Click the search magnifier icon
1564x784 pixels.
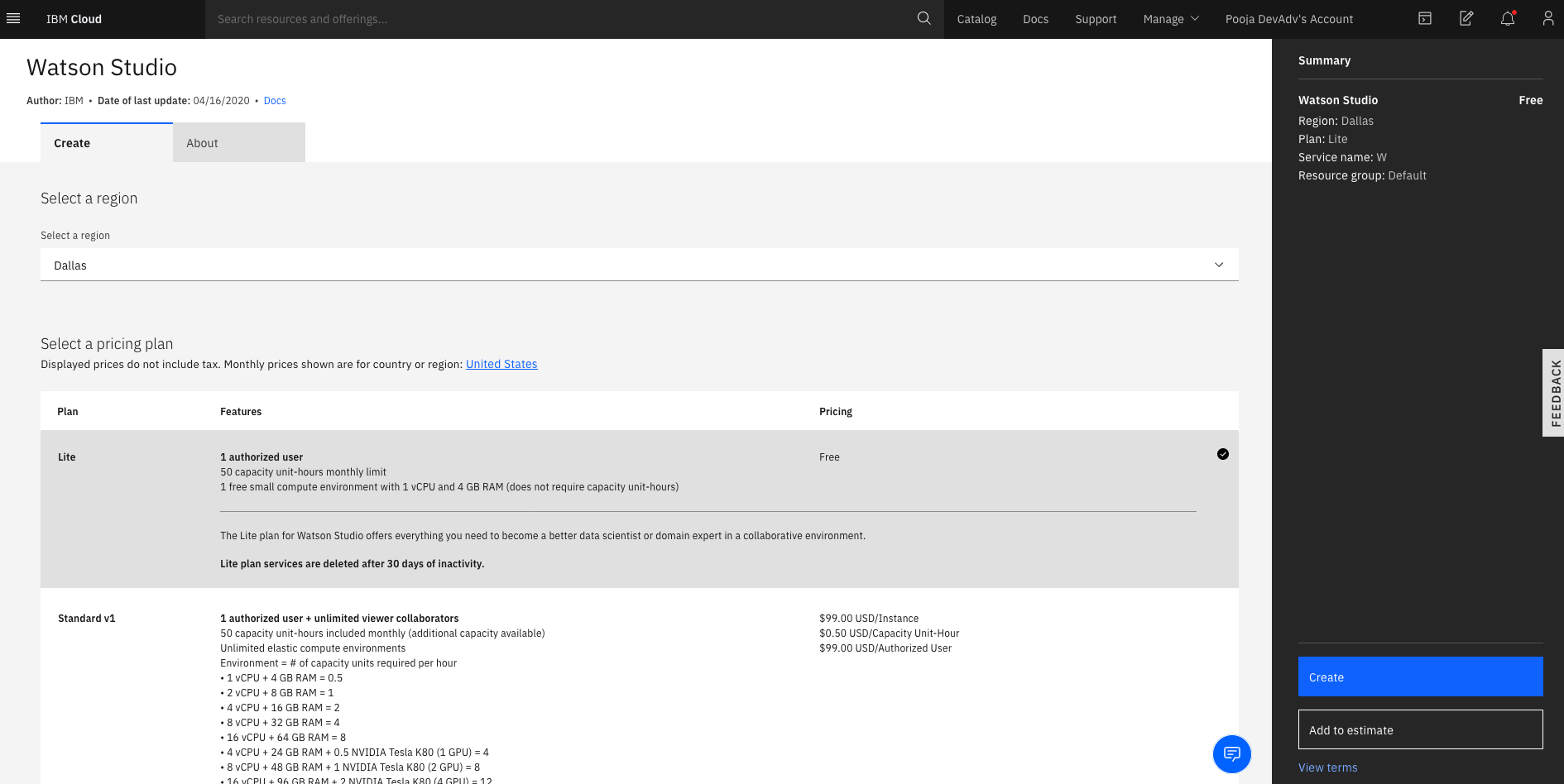point(924,18)
